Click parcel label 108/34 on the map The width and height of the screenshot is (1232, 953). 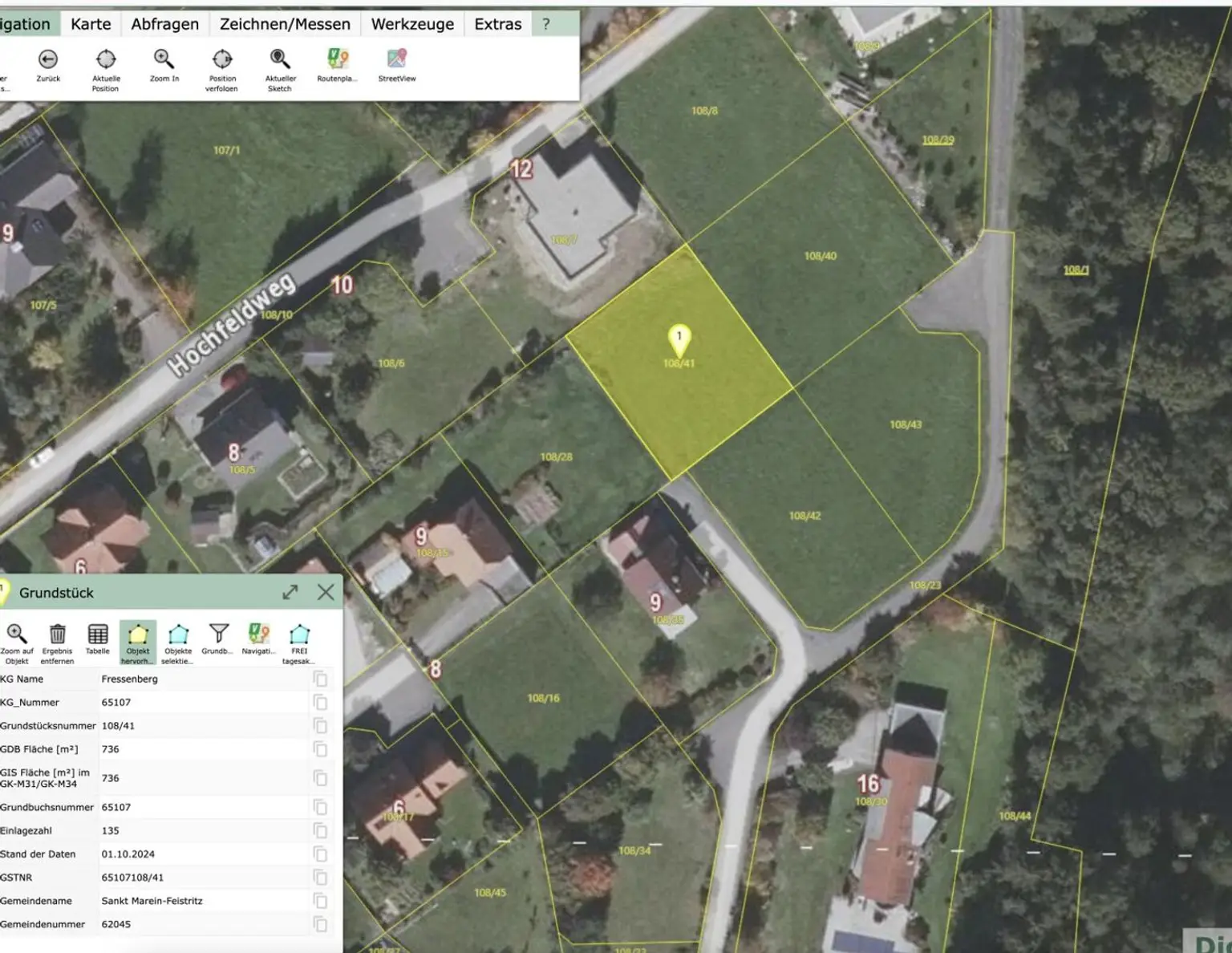pyautogui.click(x=634, y=850)
